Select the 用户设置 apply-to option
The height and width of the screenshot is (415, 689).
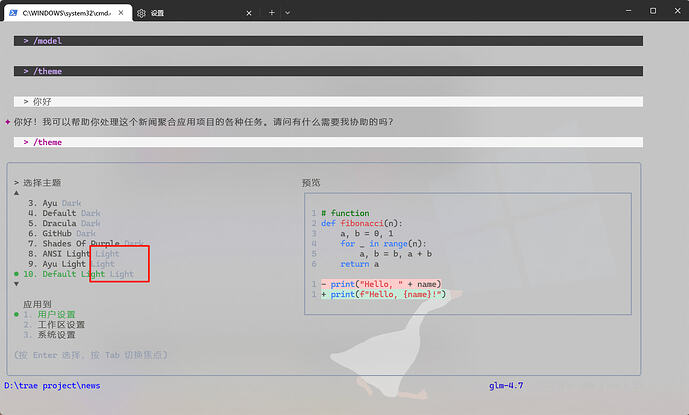56,314
